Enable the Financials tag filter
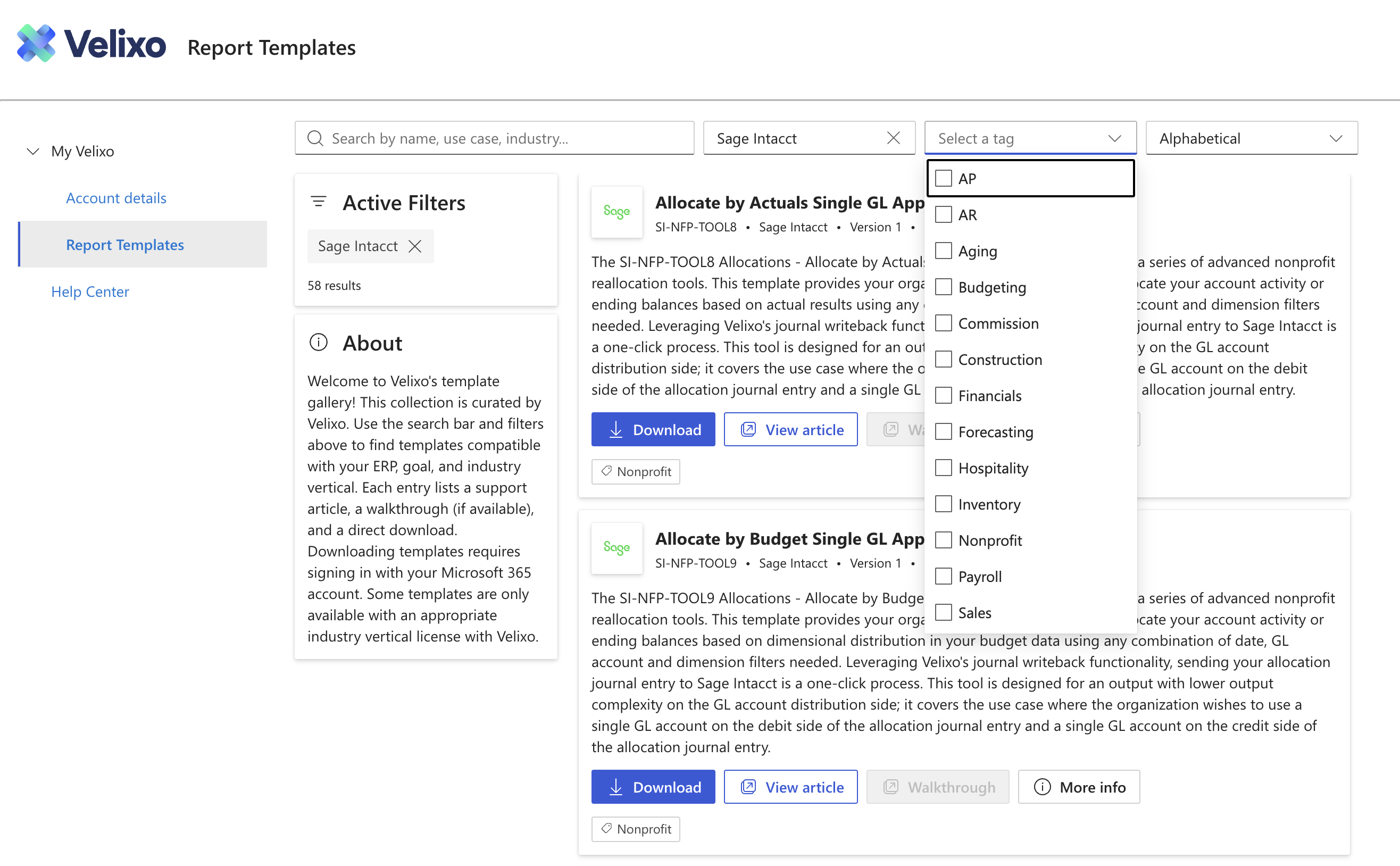 [x=943, y=396]
